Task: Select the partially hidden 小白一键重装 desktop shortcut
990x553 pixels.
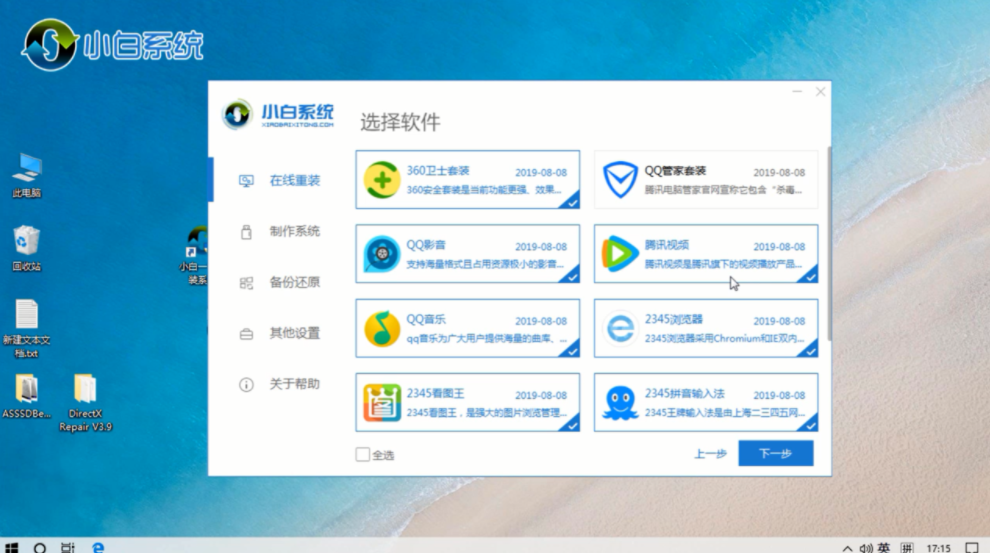Action: click(195, 256)
